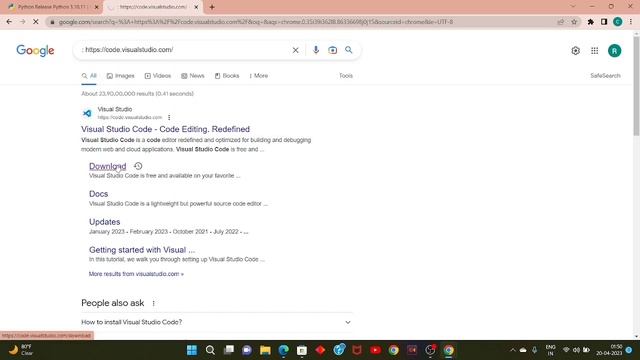Go back using browser back arrow
Viewport: 640px width, 360px height.
(x=9, y=22)
